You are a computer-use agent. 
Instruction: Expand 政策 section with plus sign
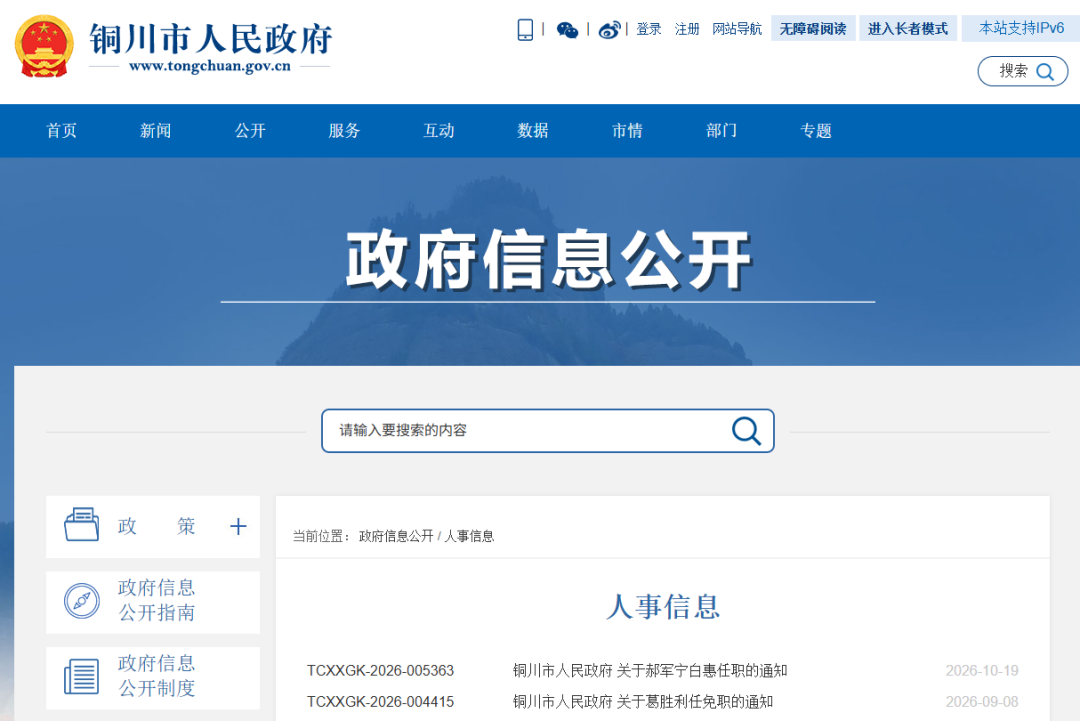[x=238, y=527]
